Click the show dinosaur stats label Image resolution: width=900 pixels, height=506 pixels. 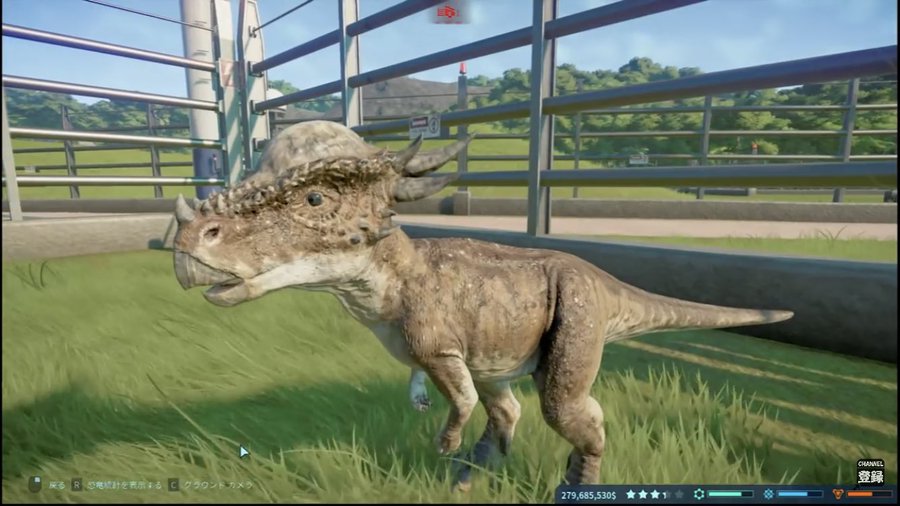(125, 485)
